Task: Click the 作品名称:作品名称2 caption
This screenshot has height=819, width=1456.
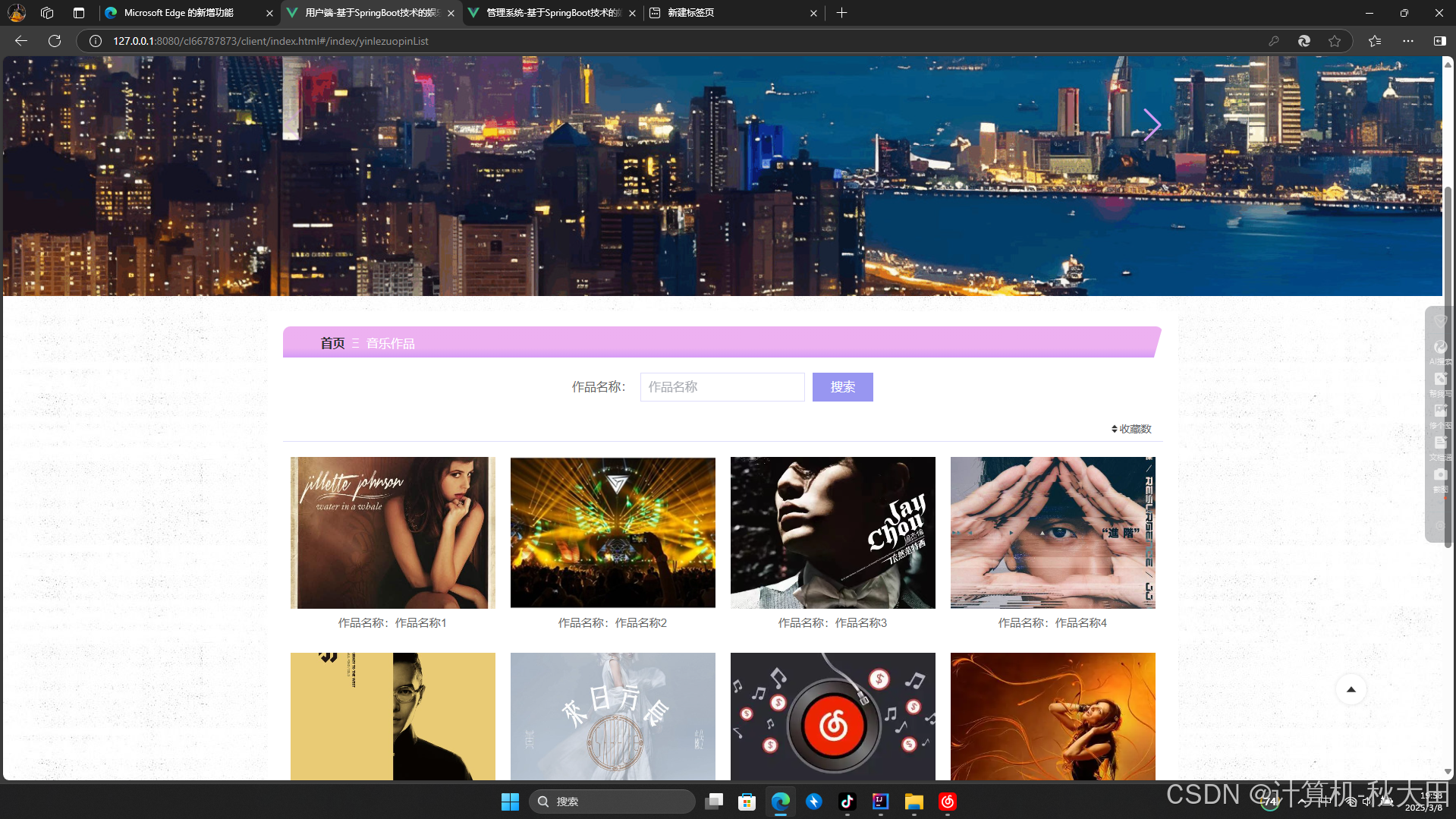Action: click(x=612, y=622)
